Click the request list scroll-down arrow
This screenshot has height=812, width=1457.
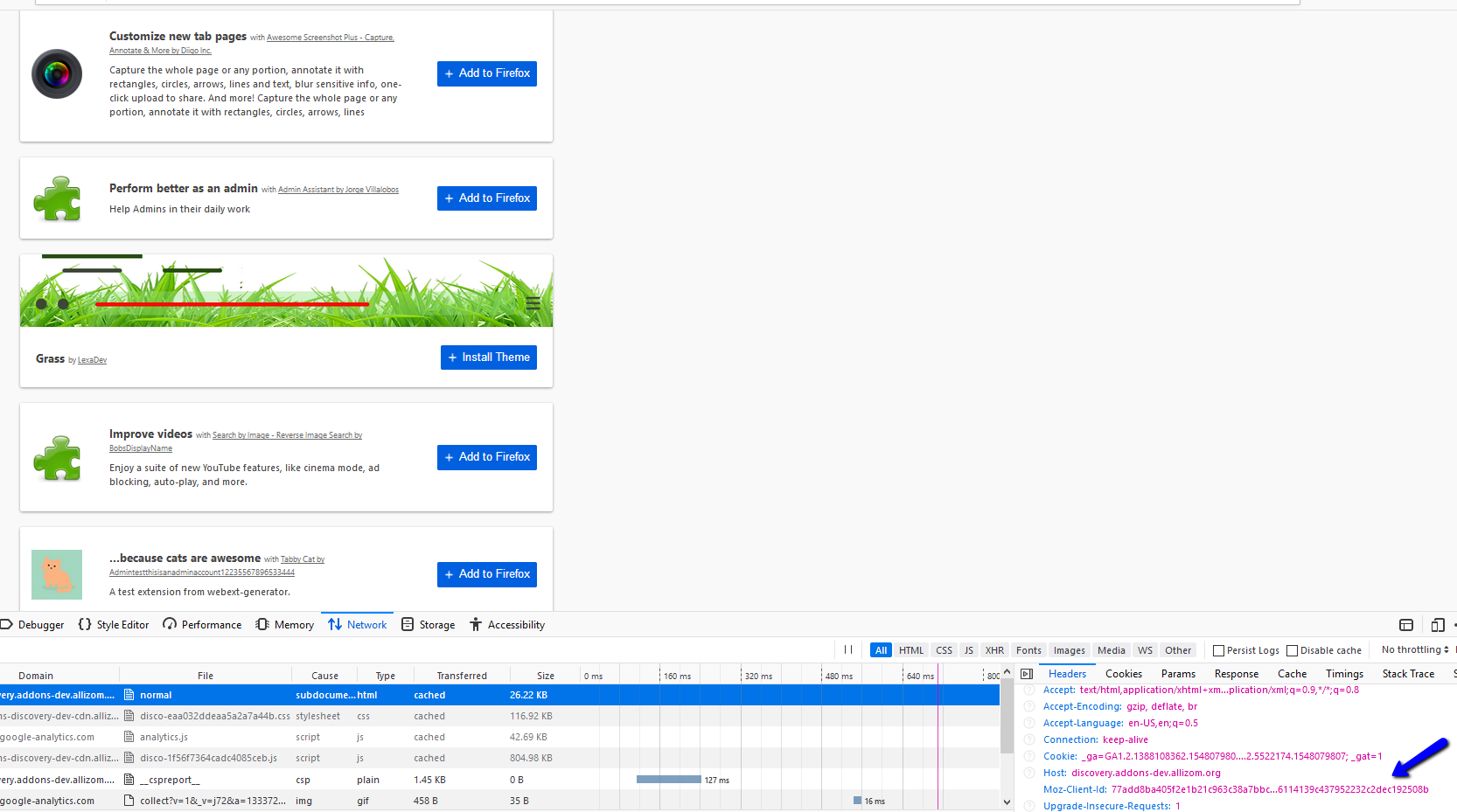1007,802
